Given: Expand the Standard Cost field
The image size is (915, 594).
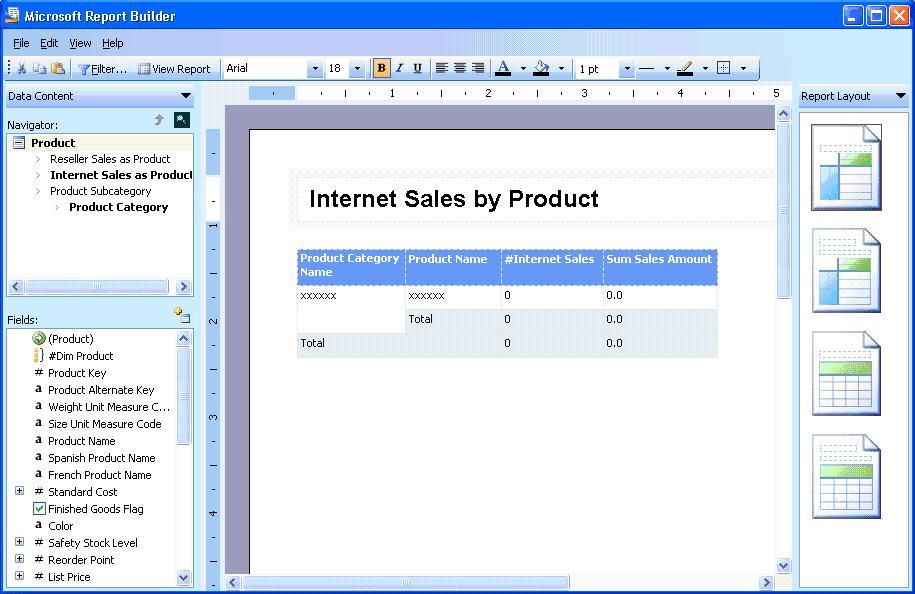Looking at the screenshot, I should (19, 492).
